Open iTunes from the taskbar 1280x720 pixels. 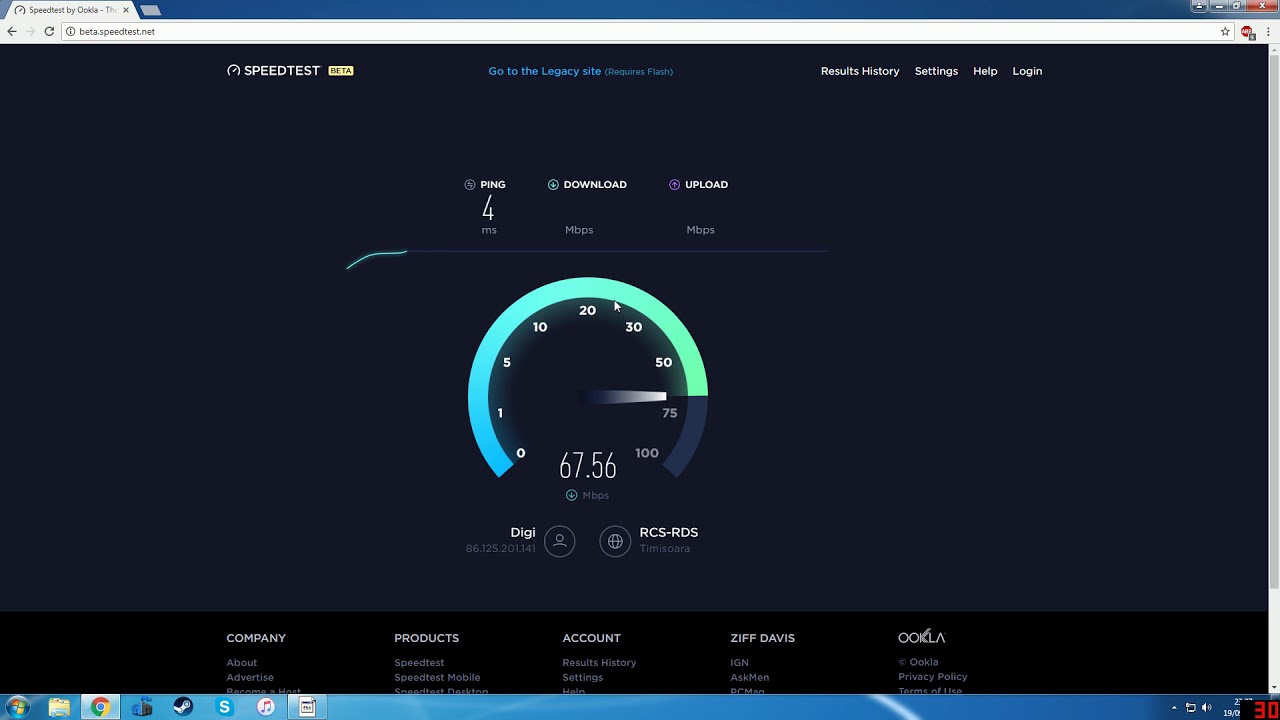(x=266, y=707)
